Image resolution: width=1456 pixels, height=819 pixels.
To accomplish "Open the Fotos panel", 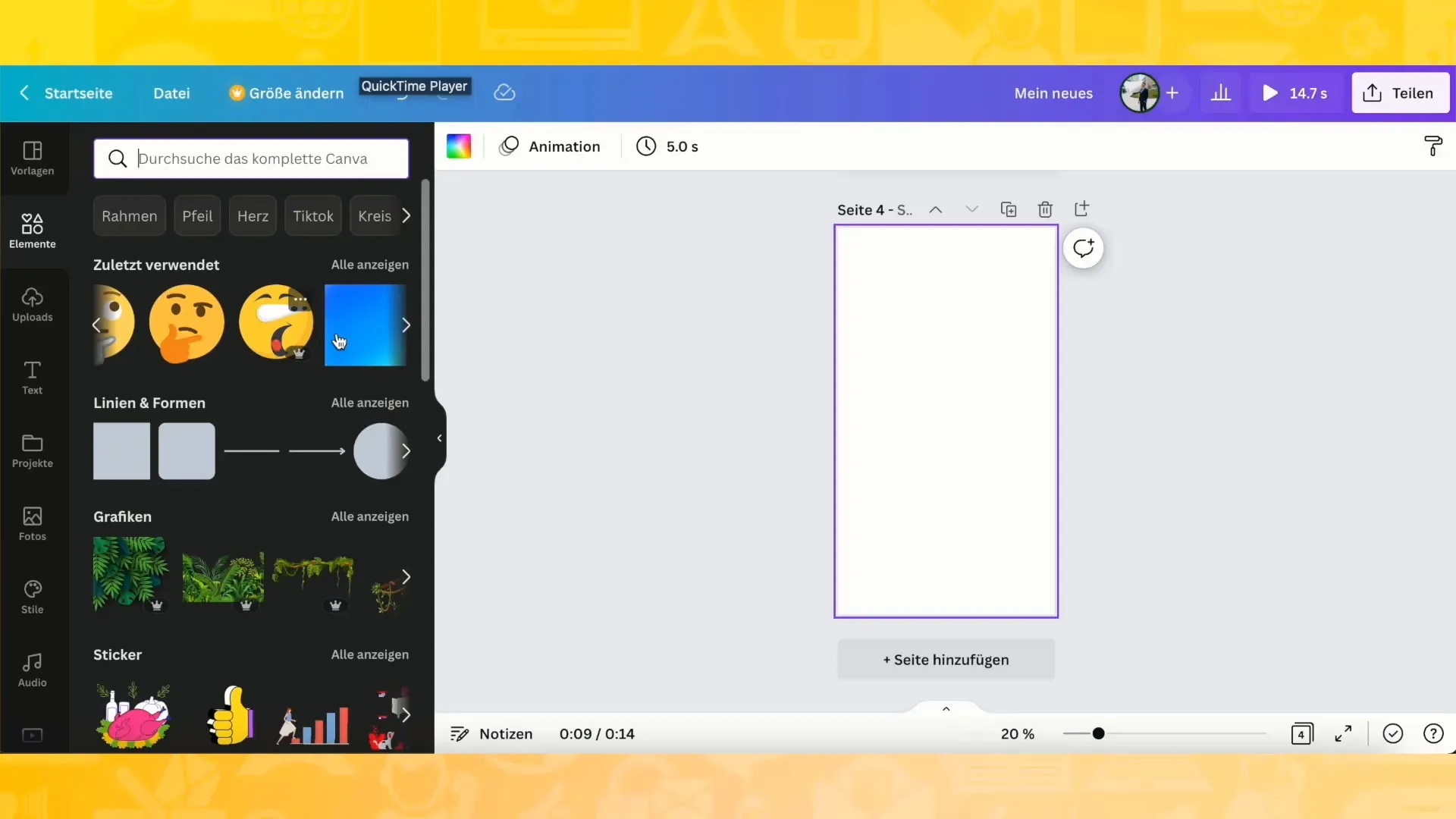I will coord(32,521).
